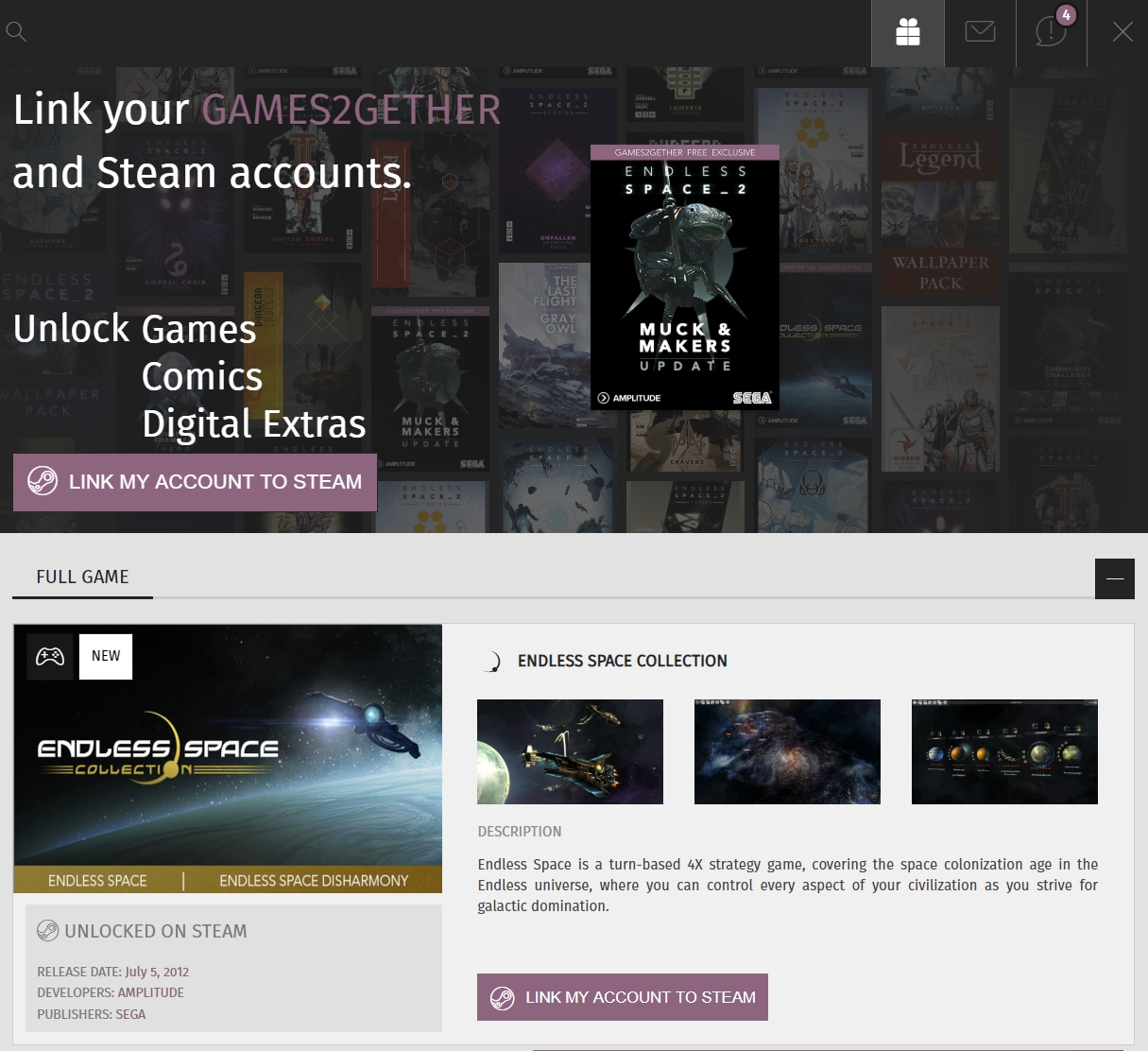The height and width of the screenshot is (1051, 1148).
Task: Click the gamepad icon on game card
Action: tap(50, 656)
